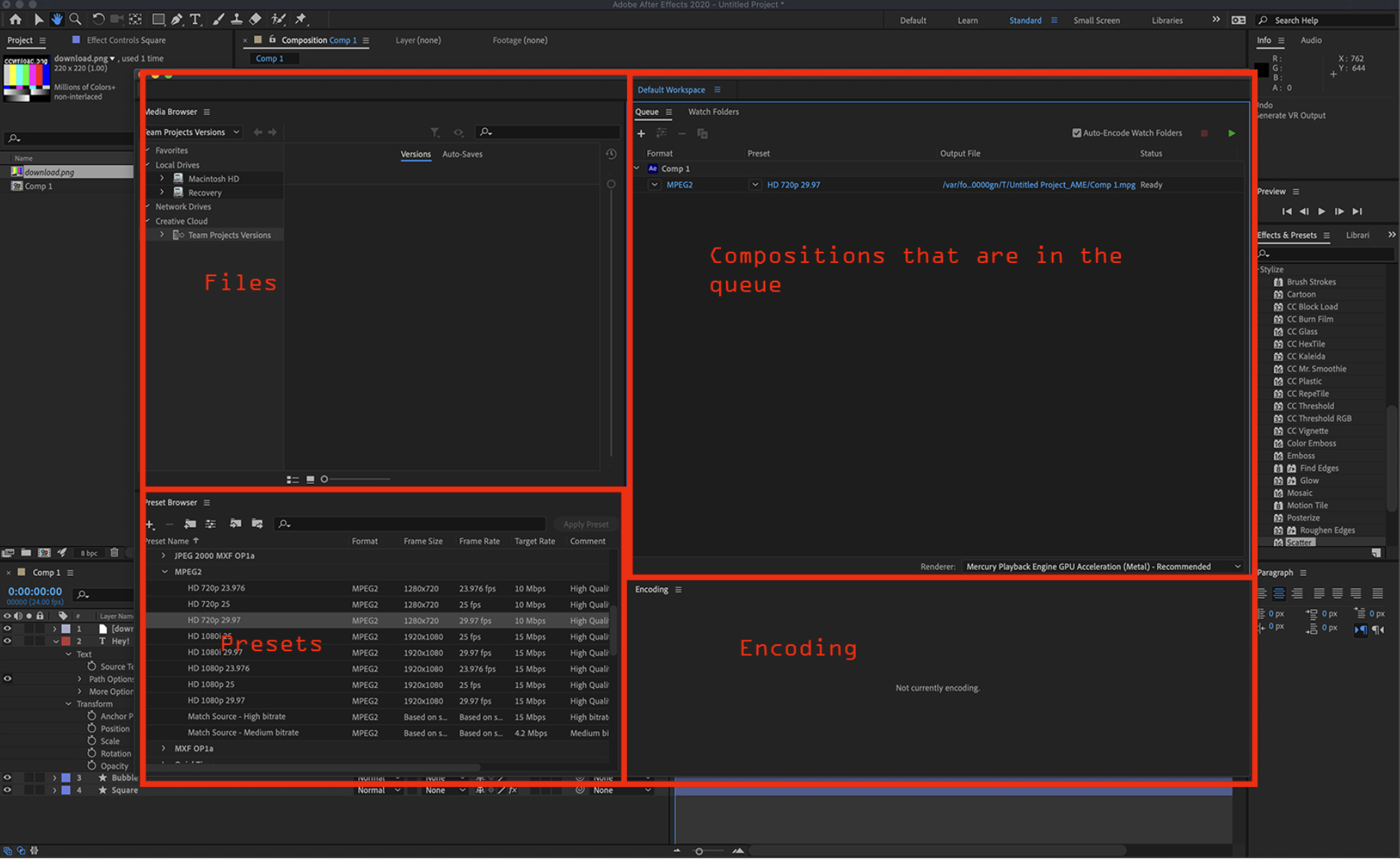This screenshot has width=1400, height=859.
Task: Hide the Square layer
Action: click(8, 790)
